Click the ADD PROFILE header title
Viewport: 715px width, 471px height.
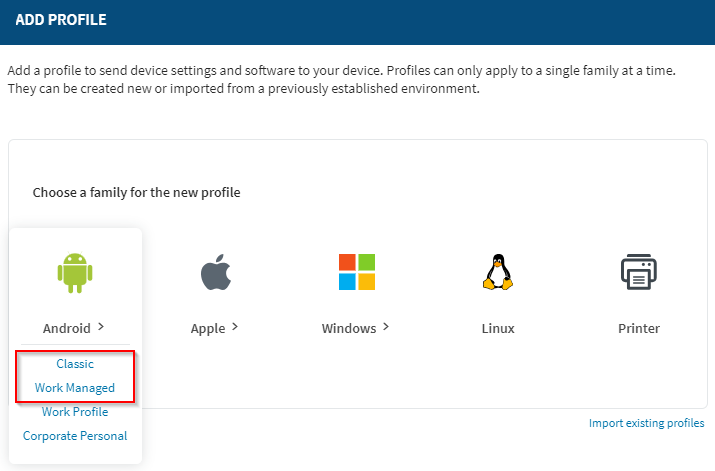click(x=61, y=19)
